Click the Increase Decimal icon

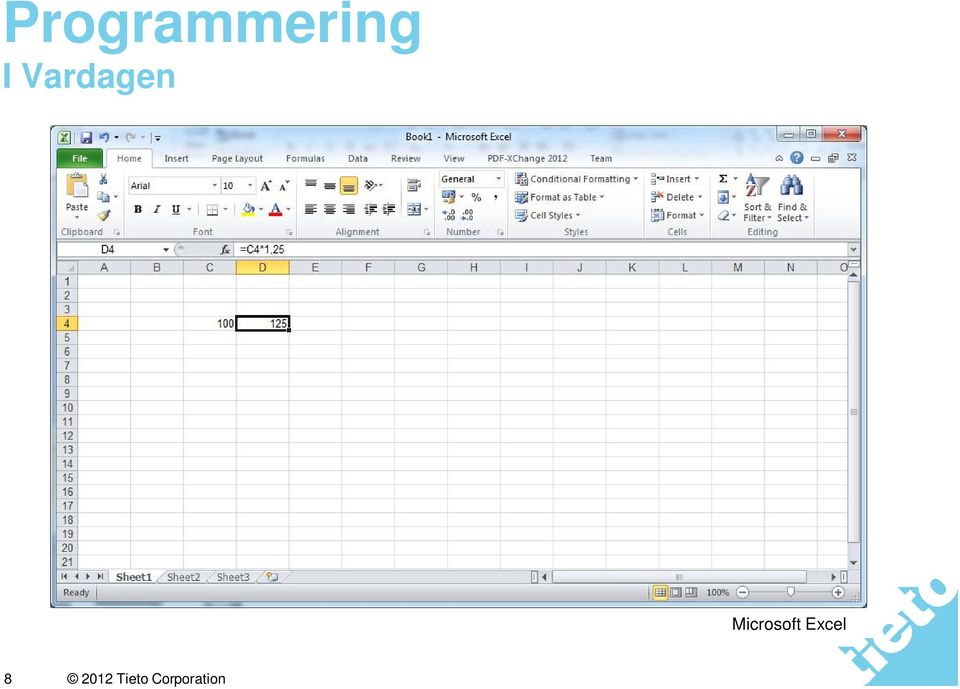tap(449, 215)
